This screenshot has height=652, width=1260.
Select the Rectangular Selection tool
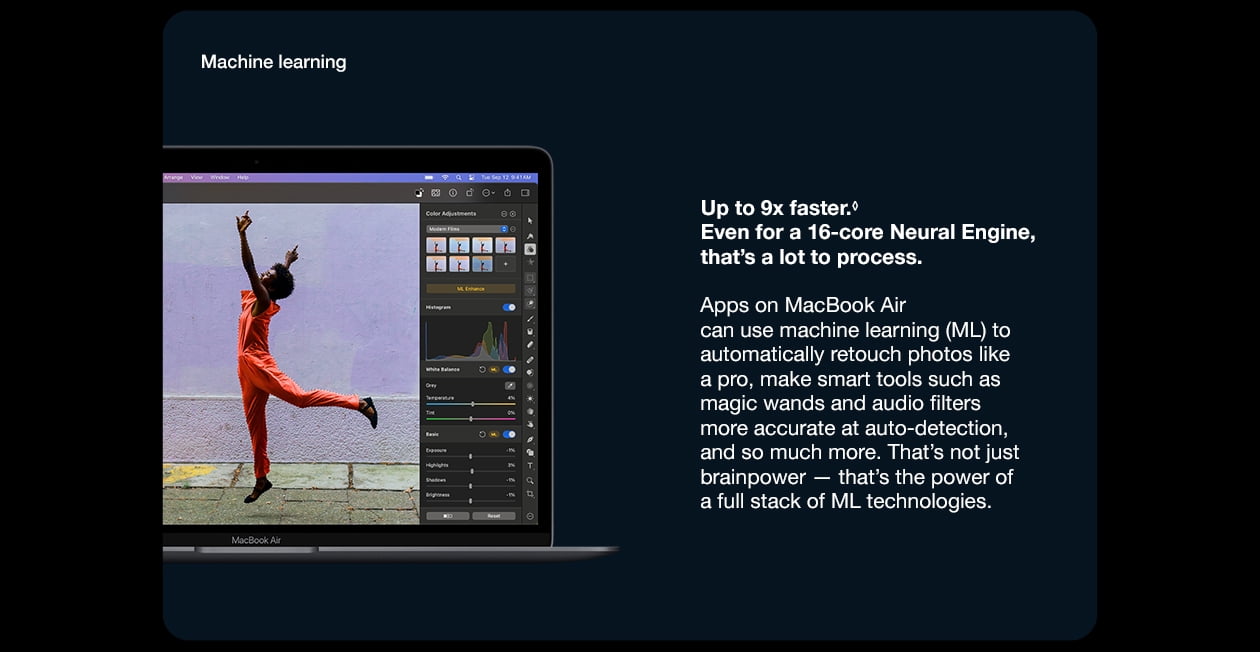click(x=530, y=278)
